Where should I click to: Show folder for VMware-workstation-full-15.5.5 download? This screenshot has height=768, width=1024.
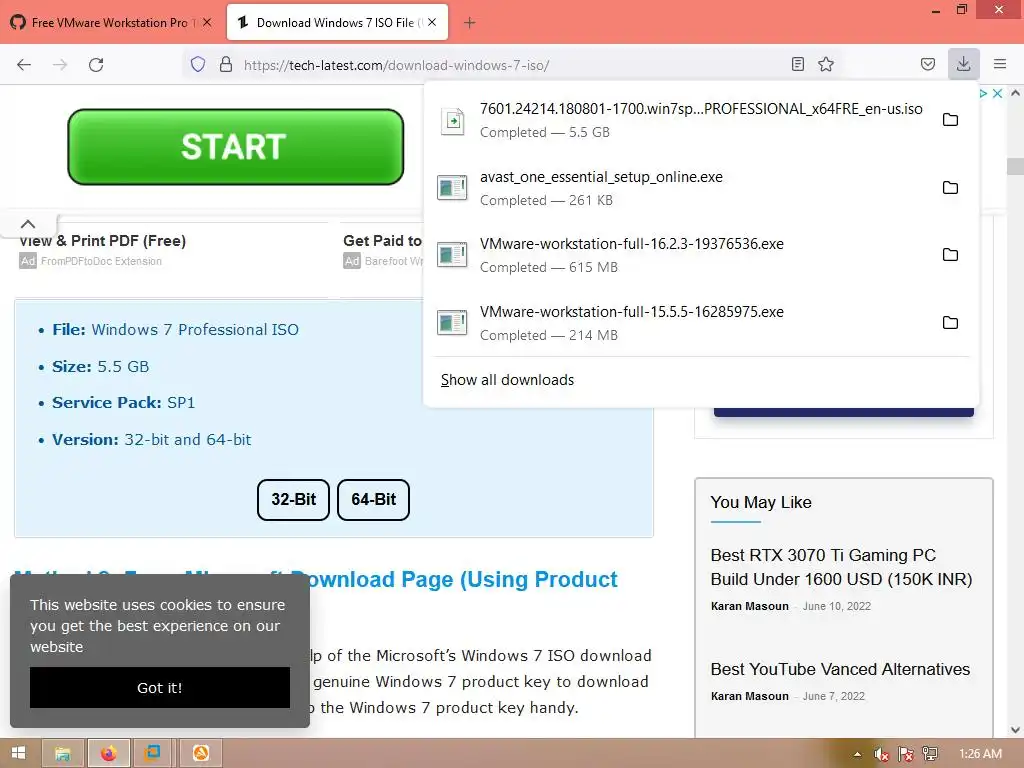coord(950,323)
